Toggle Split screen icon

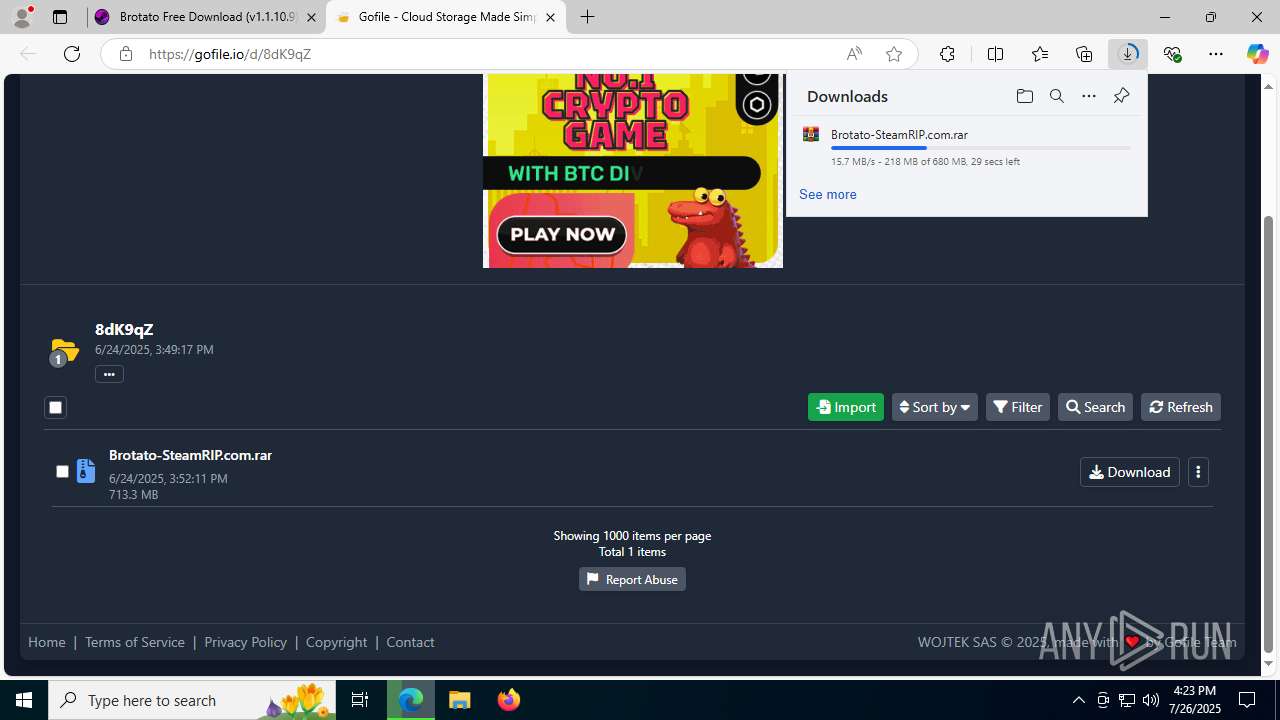pyautogui.click(x=995, y=54)
